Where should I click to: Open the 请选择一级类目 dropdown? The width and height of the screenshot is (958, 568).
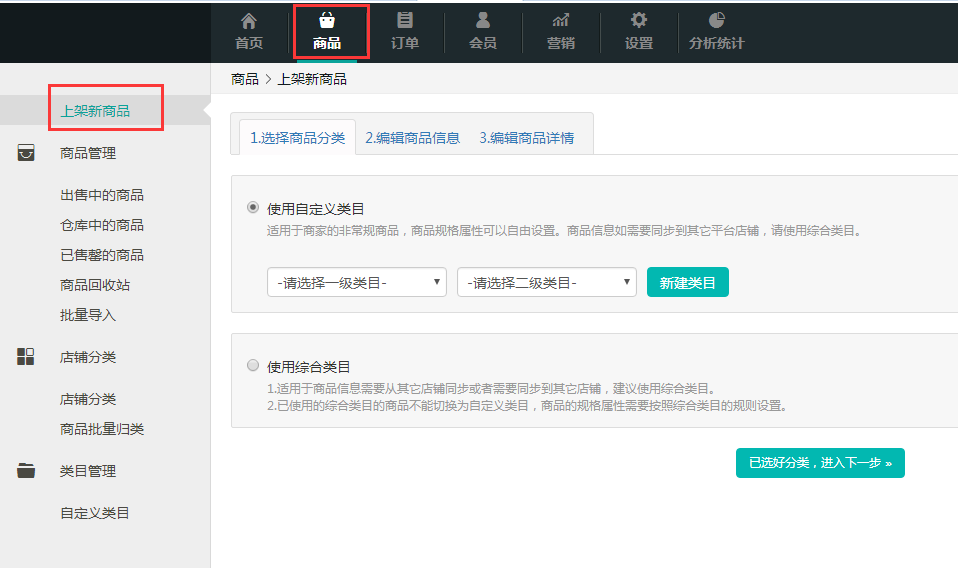357,283
